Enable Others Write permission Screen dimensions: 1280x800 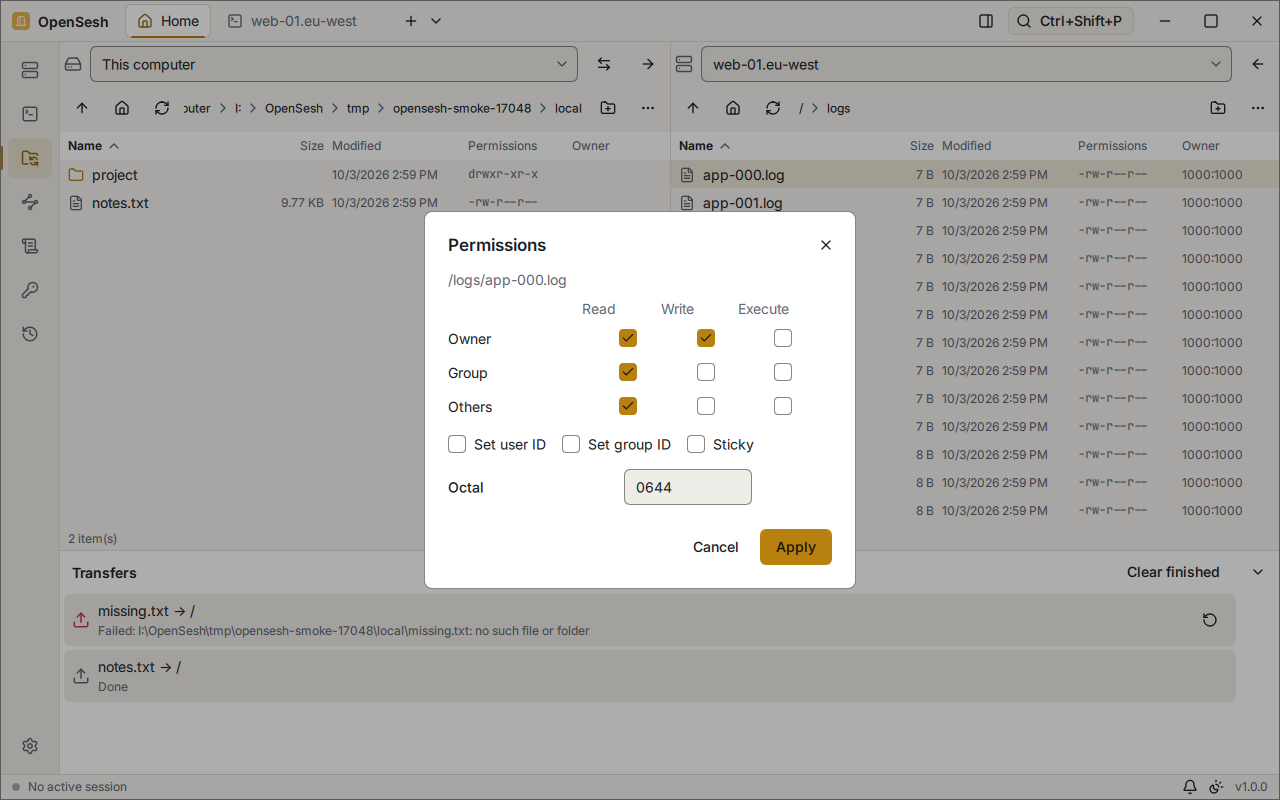coord(706,406)
